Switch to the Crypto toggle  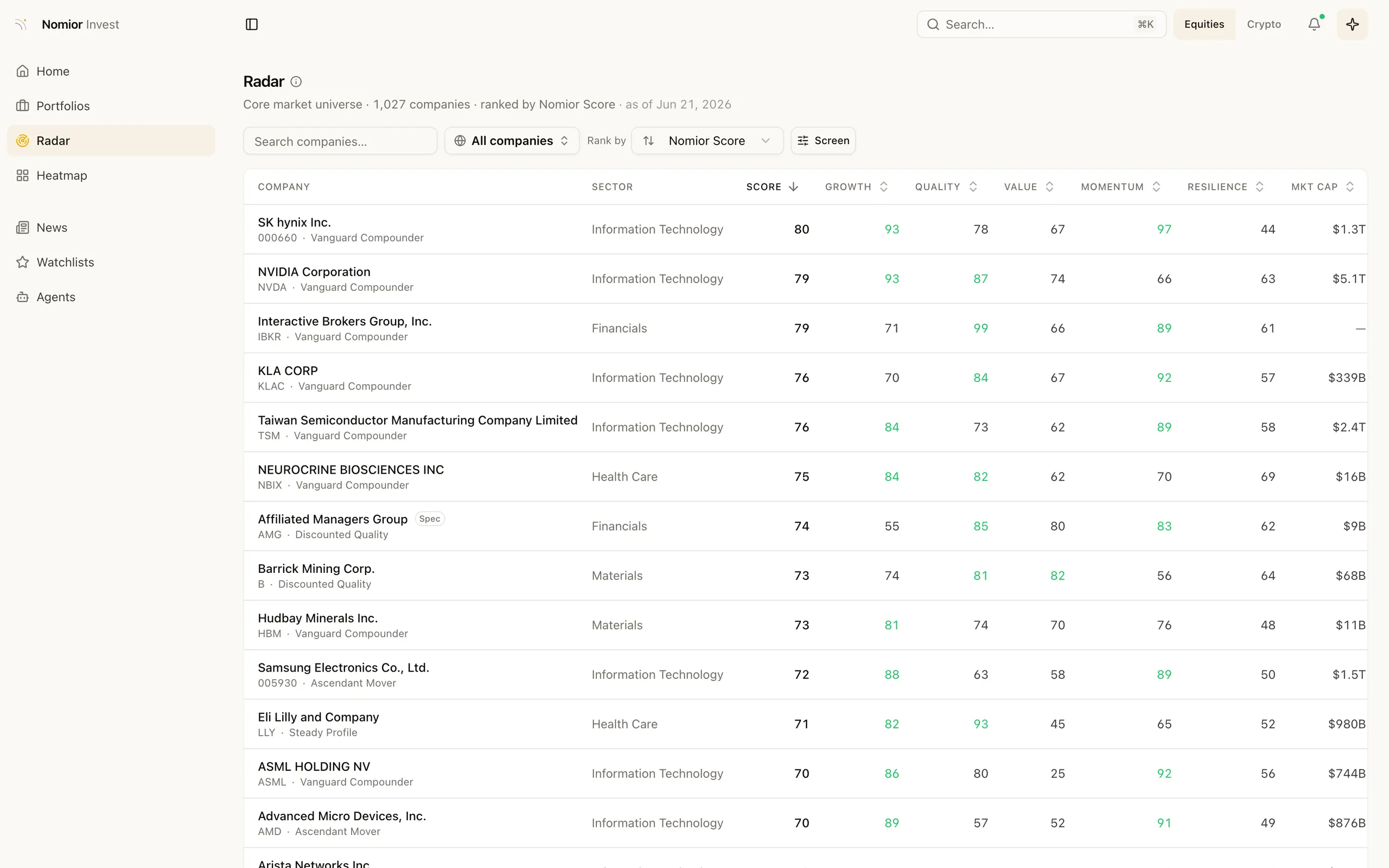coord(1264,24)
